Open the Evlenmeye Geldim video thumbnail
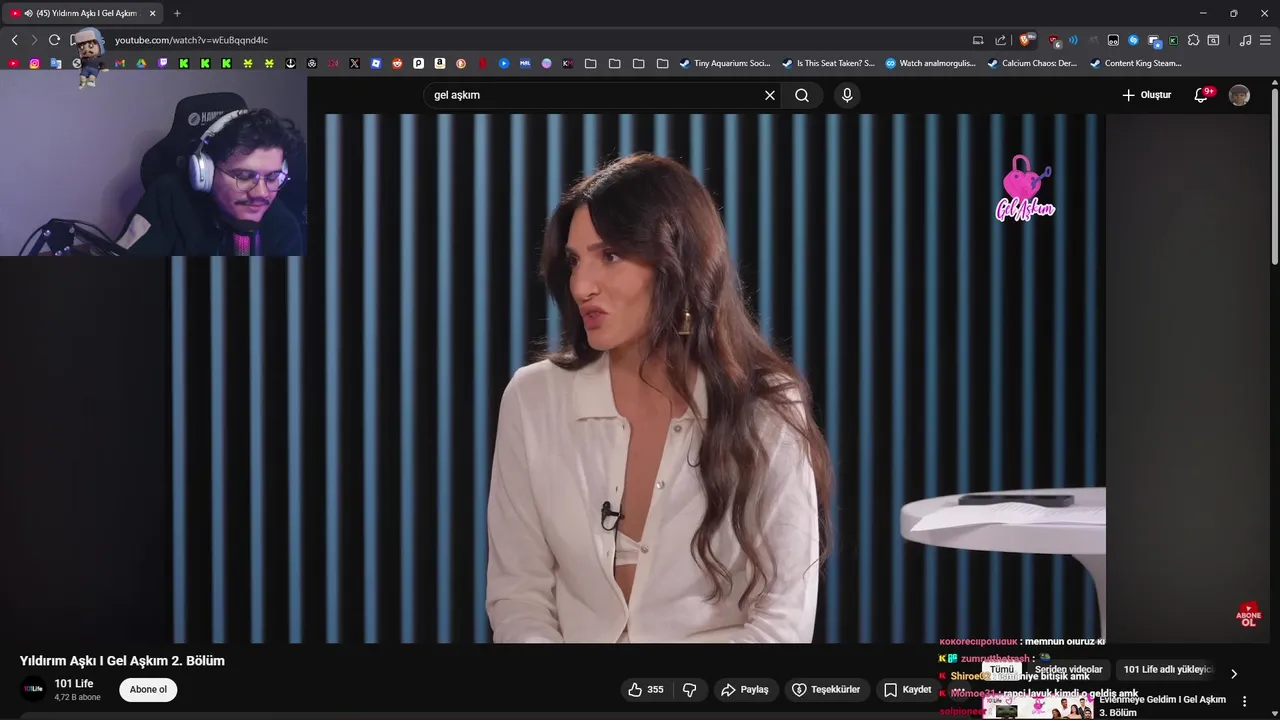The image size is (1280, 720). click(1038, 707)
